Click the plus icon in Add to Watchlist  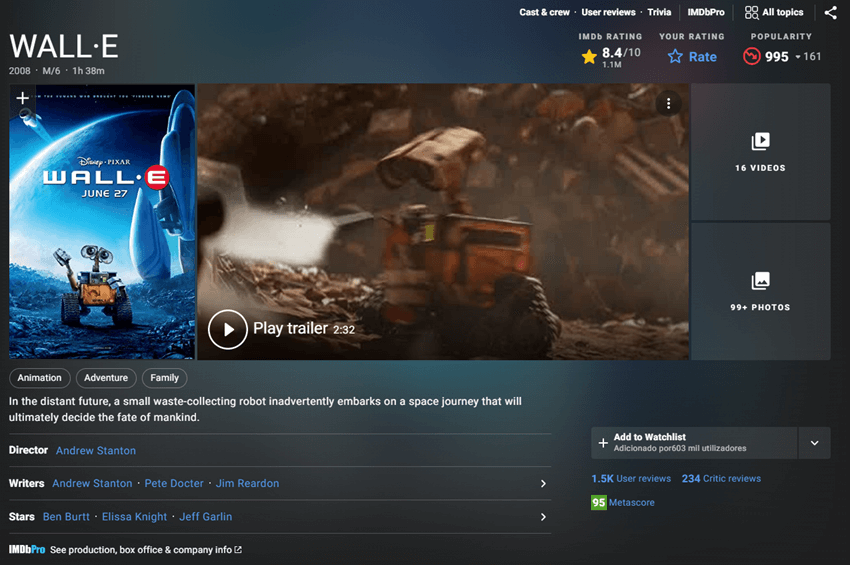pyautogui.click(x=603, y=443)
